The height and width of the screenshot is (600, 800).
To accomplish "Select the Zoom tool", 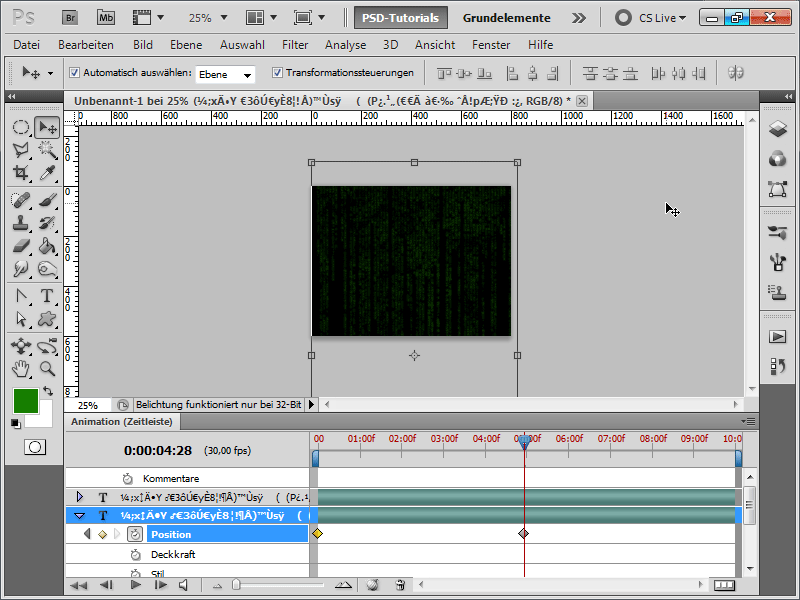I will pyautogui.click(x=47, y=368).
